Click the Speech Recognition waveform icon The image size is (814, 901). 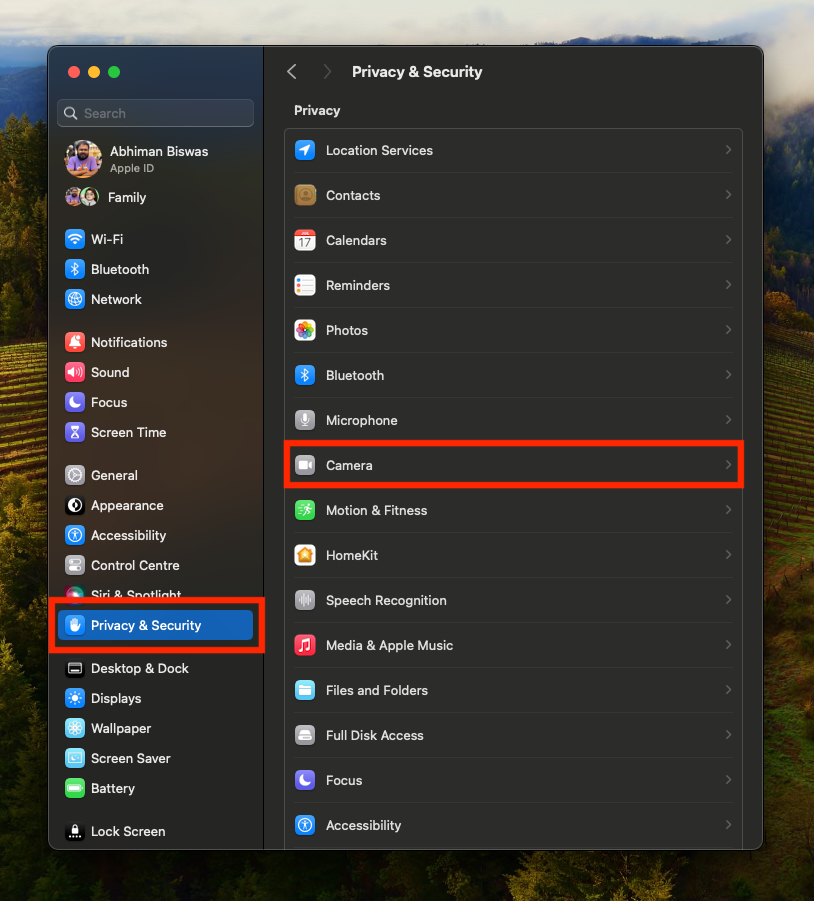tap(305, 600)
